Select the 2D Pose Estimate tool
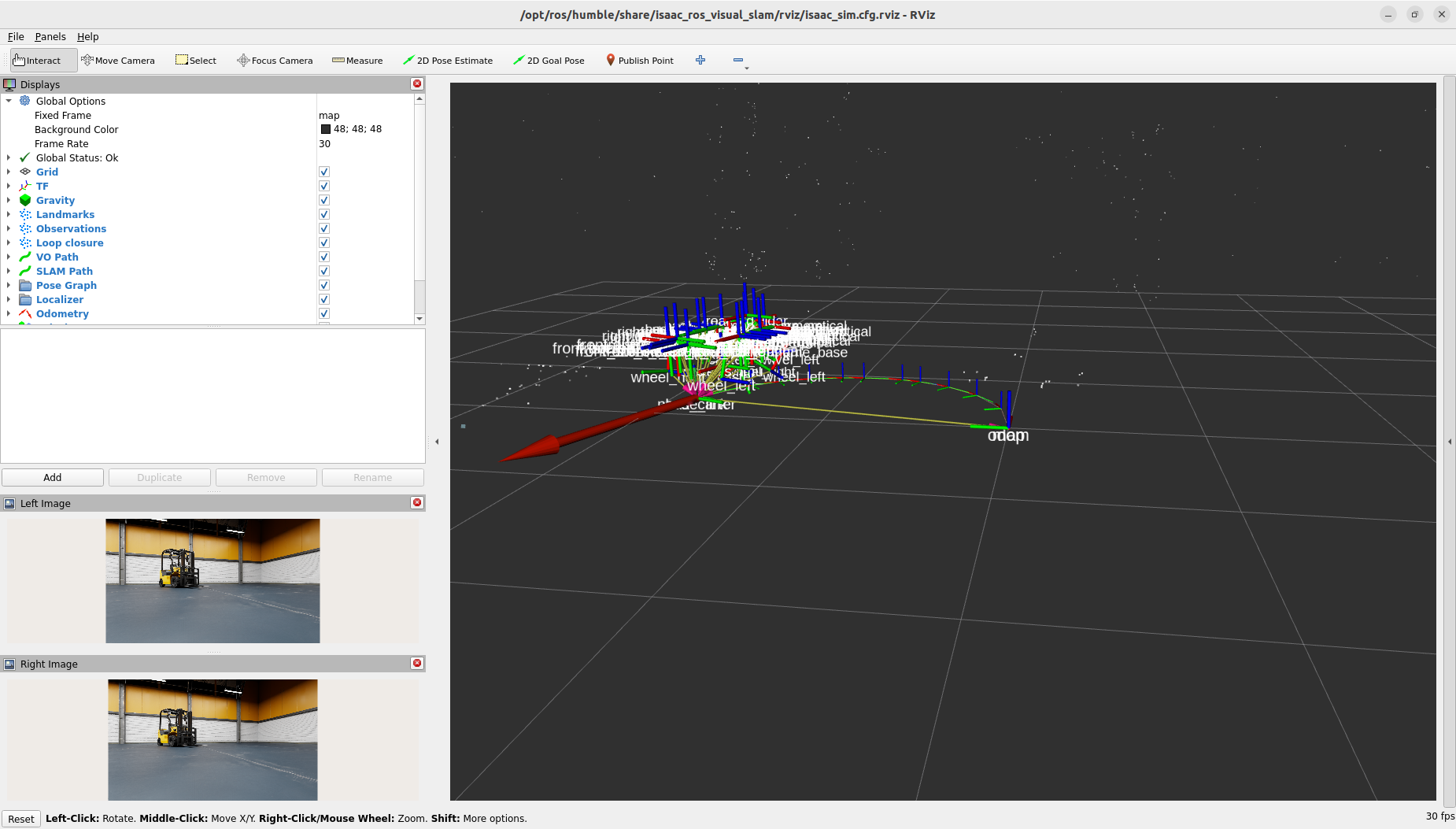 click(448, 61)
